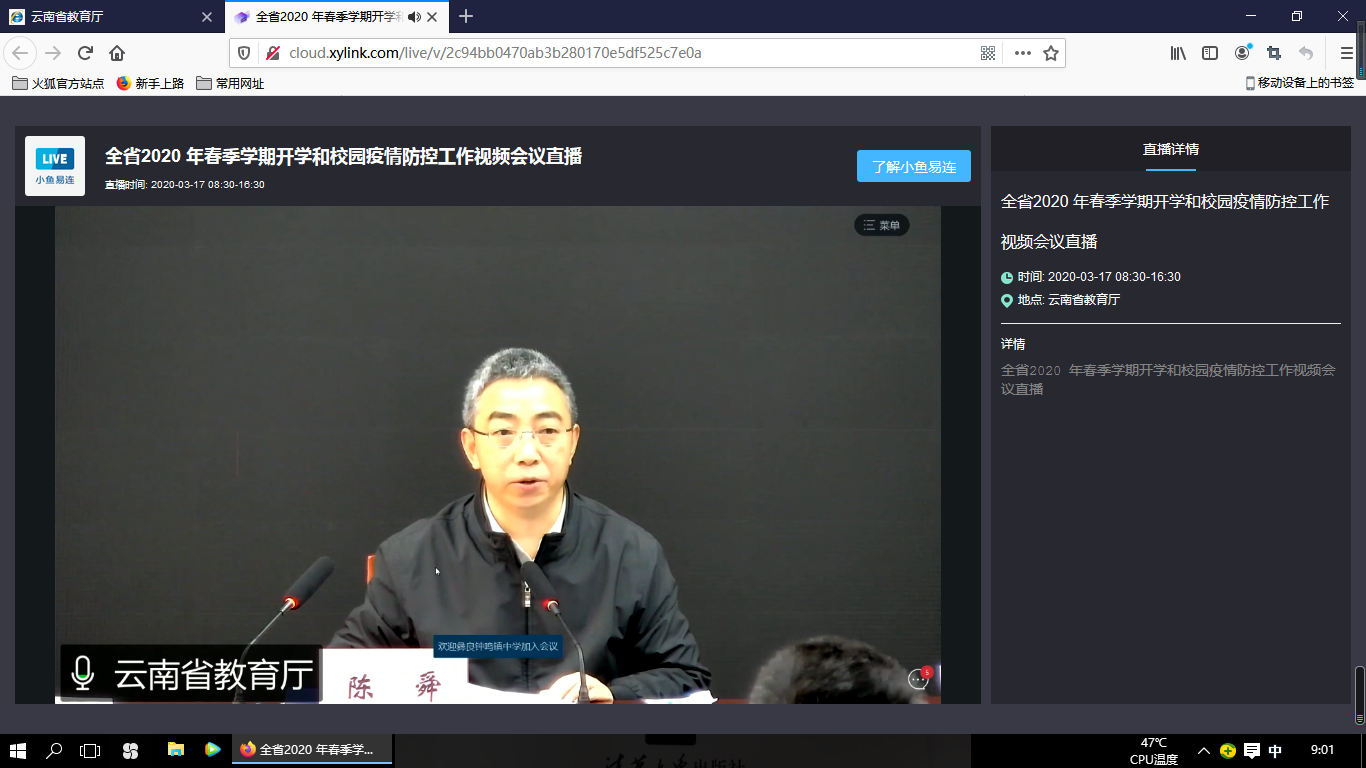The width and height of the screenshot is (1366, 768).
Task: Click the screenshot crop tool icon
Action: pyautogui.click(x=1274, y=53)
